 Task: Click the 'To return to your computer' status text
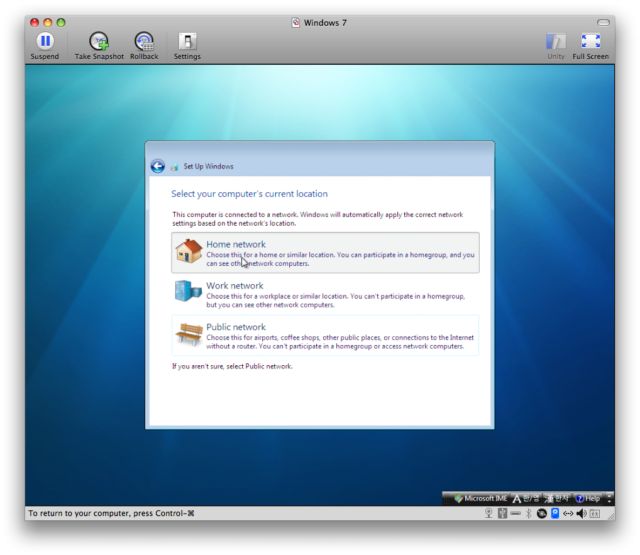[x=111, y=513]
